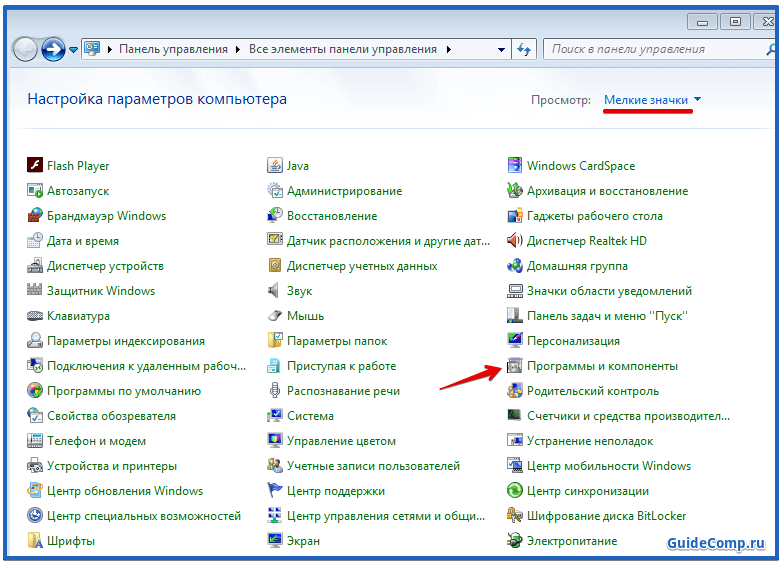Screen dimensions: 784x564
Task: Click the control panel icon in address bar
Action: pyautogui.click(x=92, y=48)
